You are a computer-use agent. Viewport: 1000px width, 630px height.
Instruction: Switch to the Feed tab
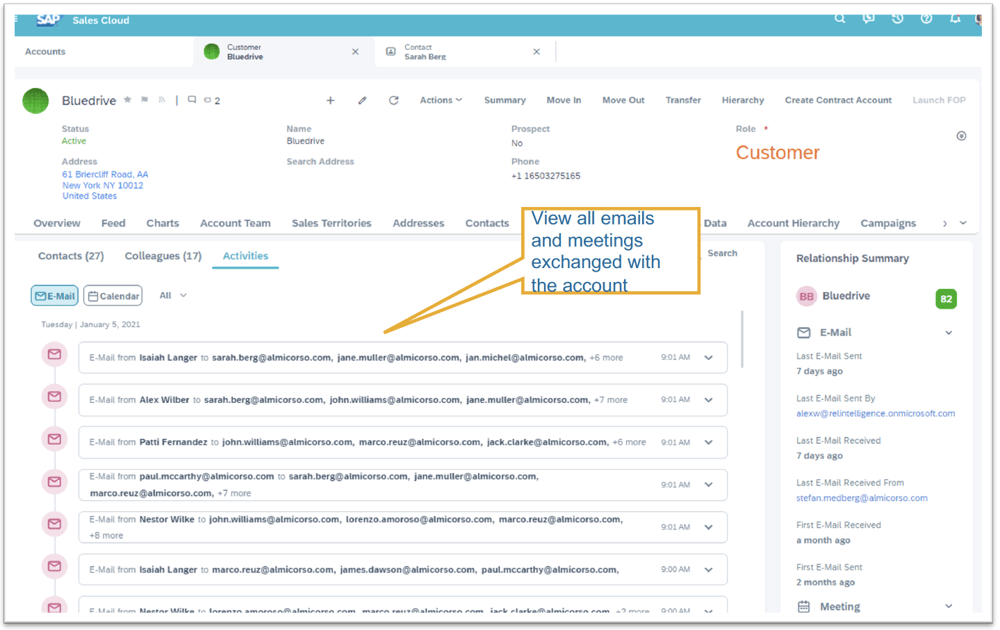pyautogui.click(x=113, y=223)
